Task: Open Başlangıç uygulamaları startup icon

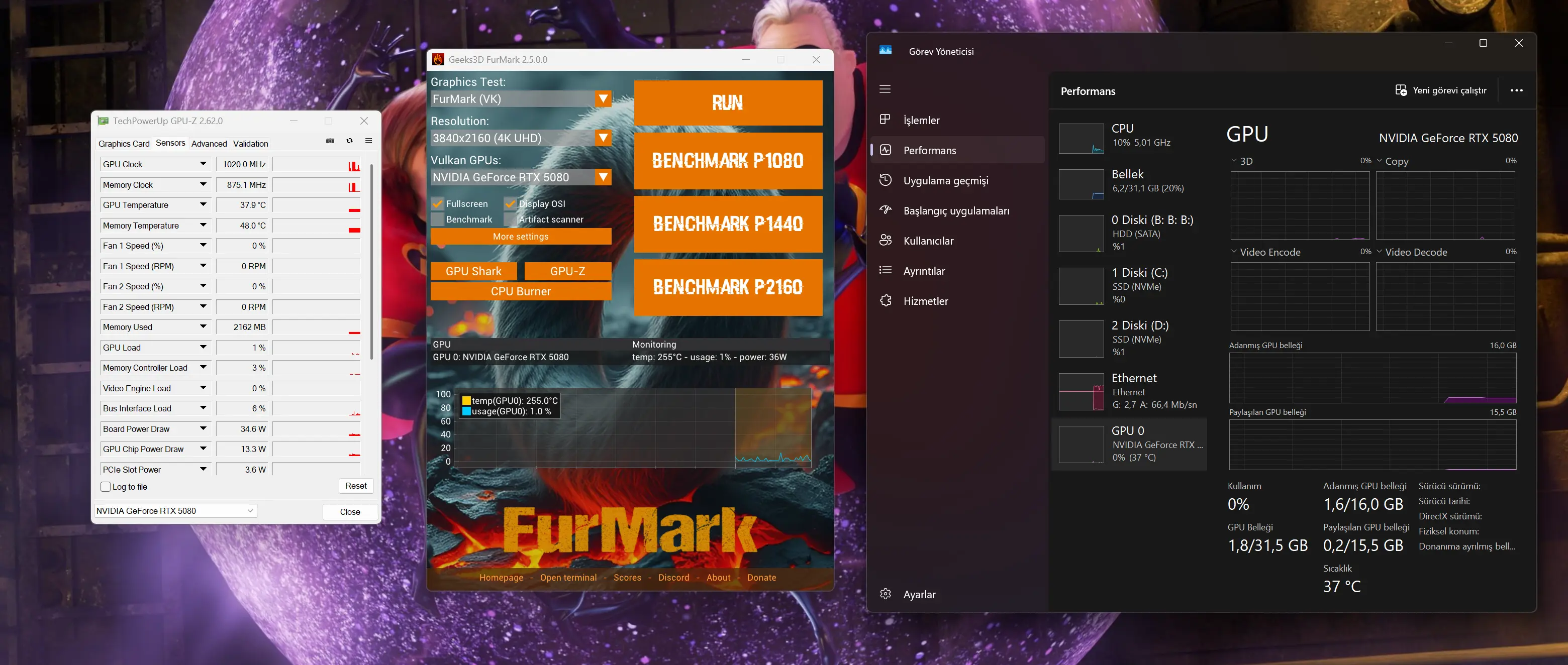Action: coord(885,210)
